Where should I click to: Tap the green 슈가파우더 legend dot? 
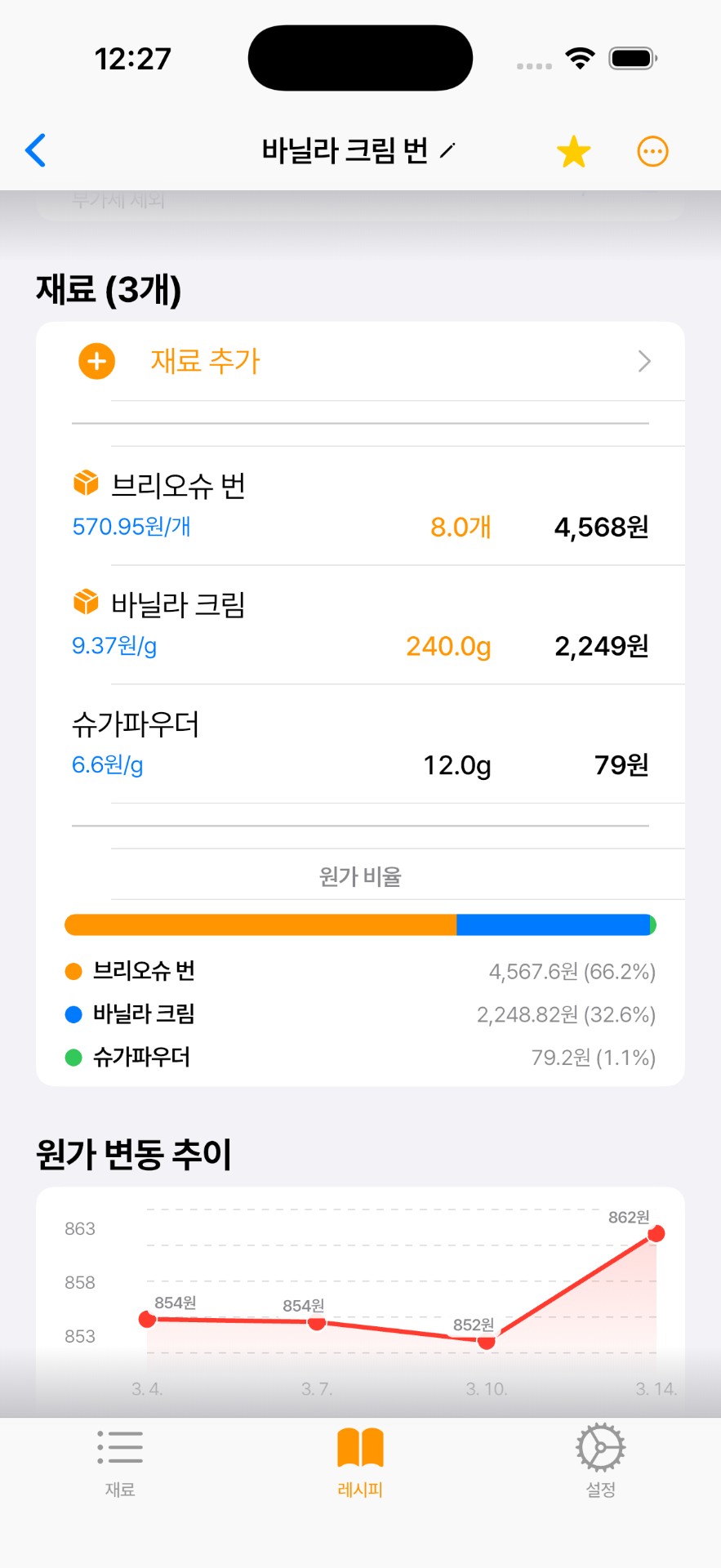pyautogui.click(x=73, y=1058)
